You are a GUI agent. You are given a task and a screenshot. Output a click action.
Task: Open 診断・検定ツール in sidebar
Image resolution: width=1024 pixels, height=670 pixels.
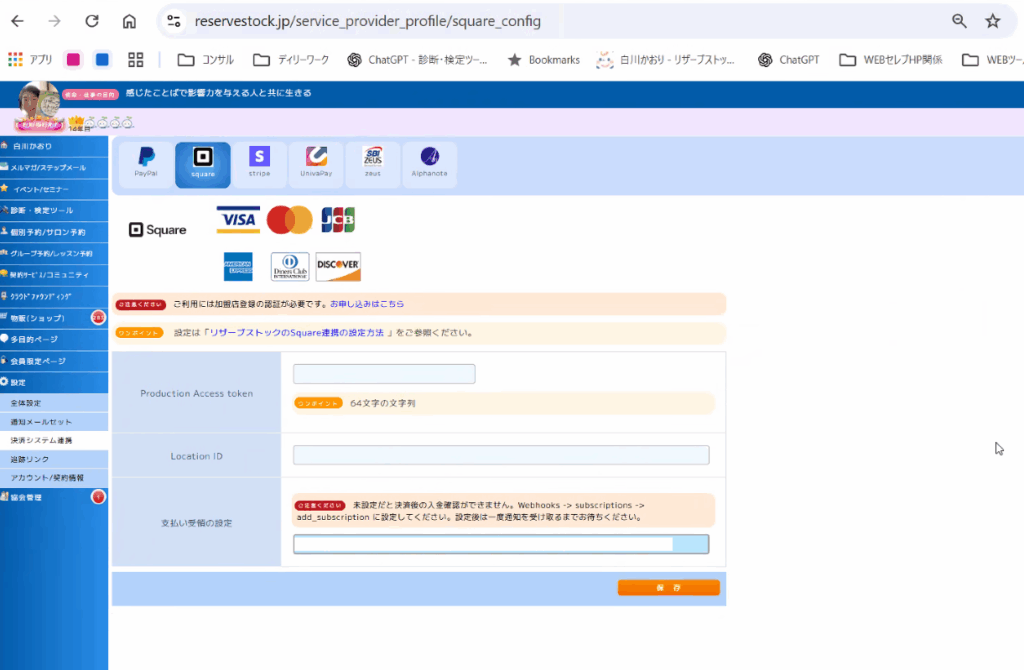click(54, 210)
